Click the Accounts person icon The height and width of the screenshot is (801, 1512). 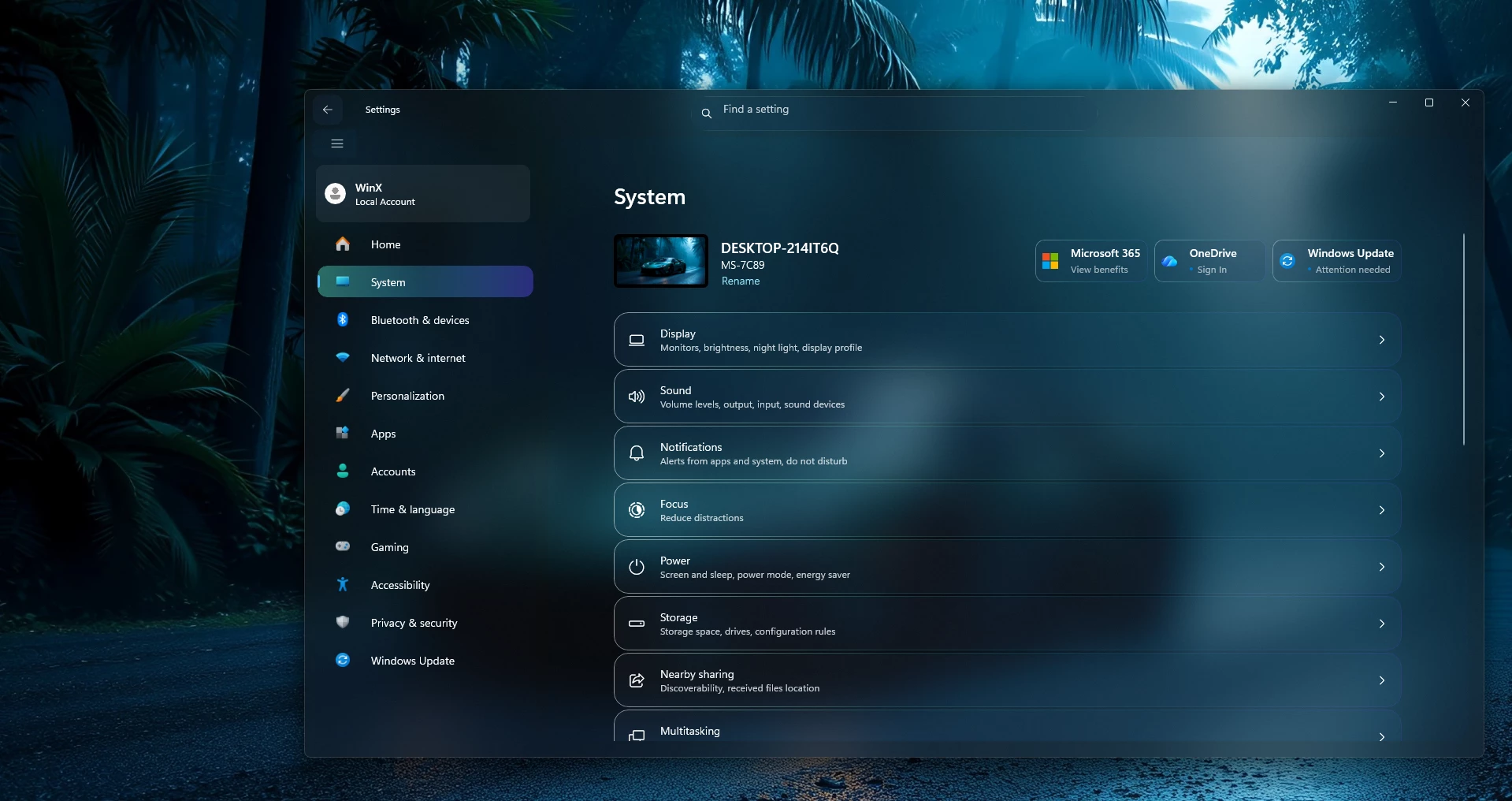pos(343,471)
